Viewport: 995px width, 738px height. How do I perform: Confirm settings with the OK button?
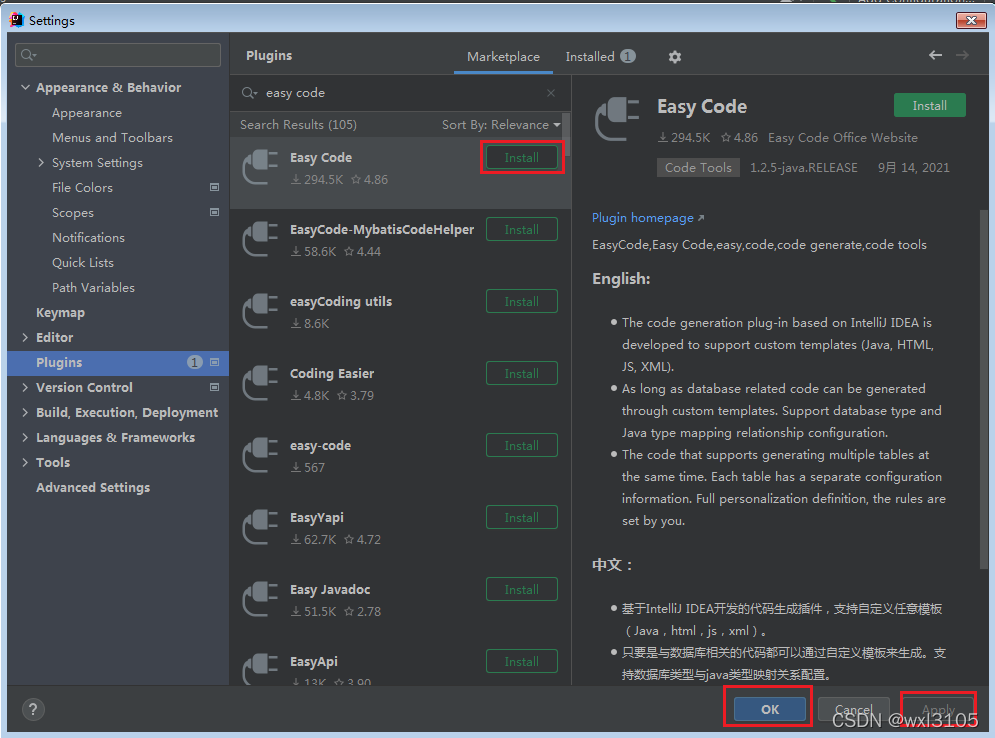770,709
